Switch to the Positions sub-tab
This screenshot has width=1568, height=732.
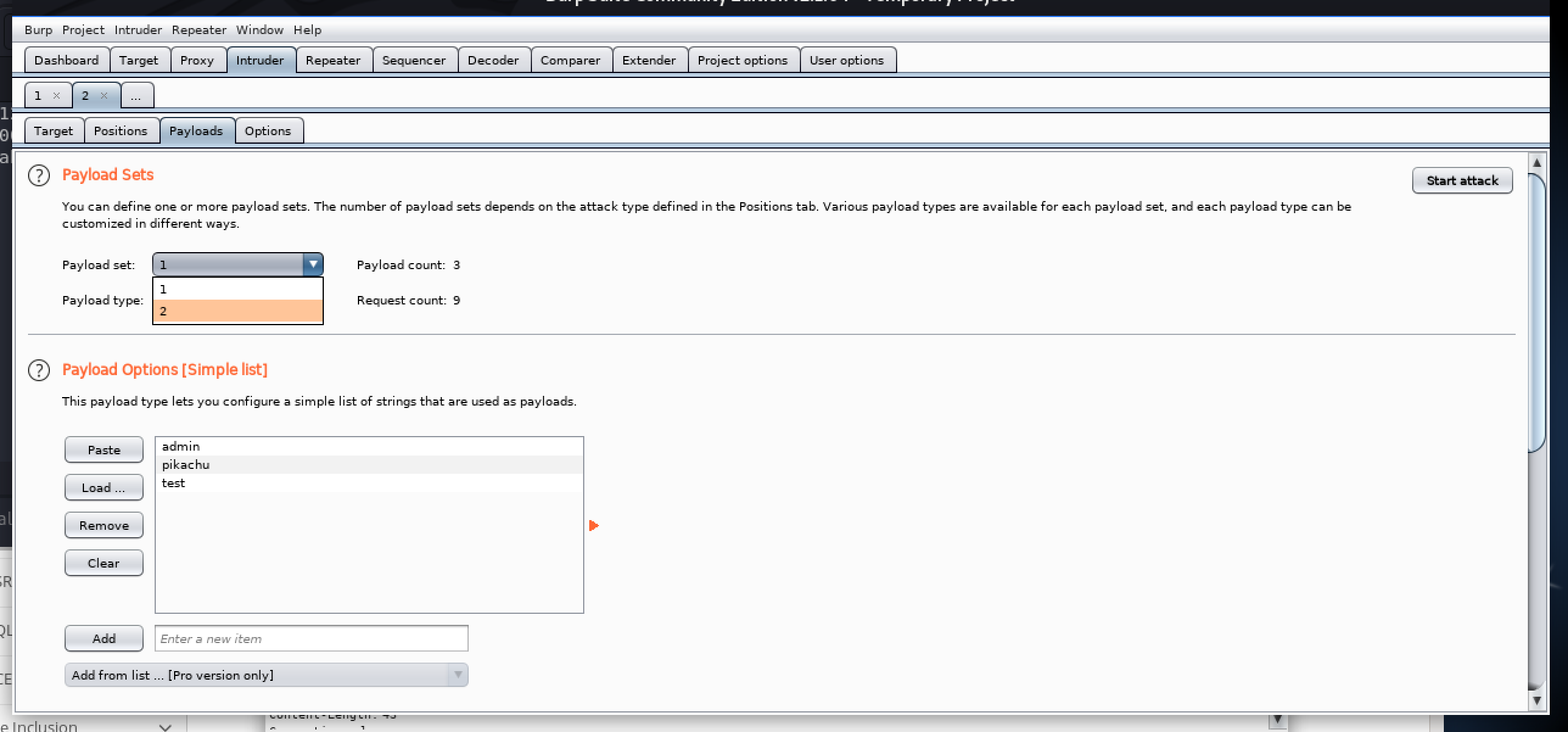pyautogui.click(x=121, y=131)
